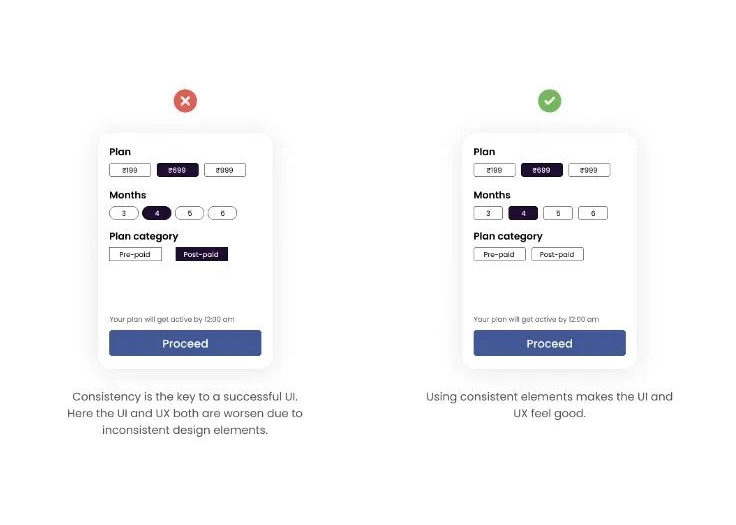736x525 pixels.
Task: Select Pre-paid category in right card
Action: (x=499, y=254)
